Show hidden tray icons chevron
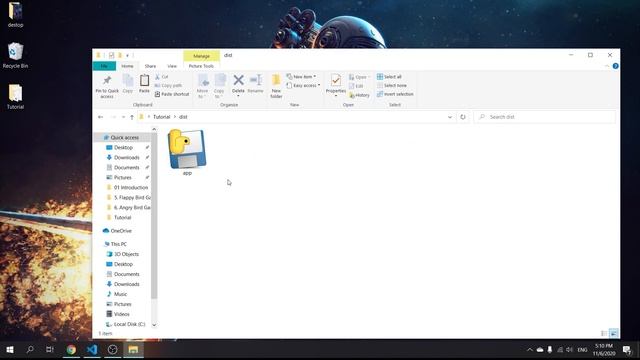 click(530, 350)
